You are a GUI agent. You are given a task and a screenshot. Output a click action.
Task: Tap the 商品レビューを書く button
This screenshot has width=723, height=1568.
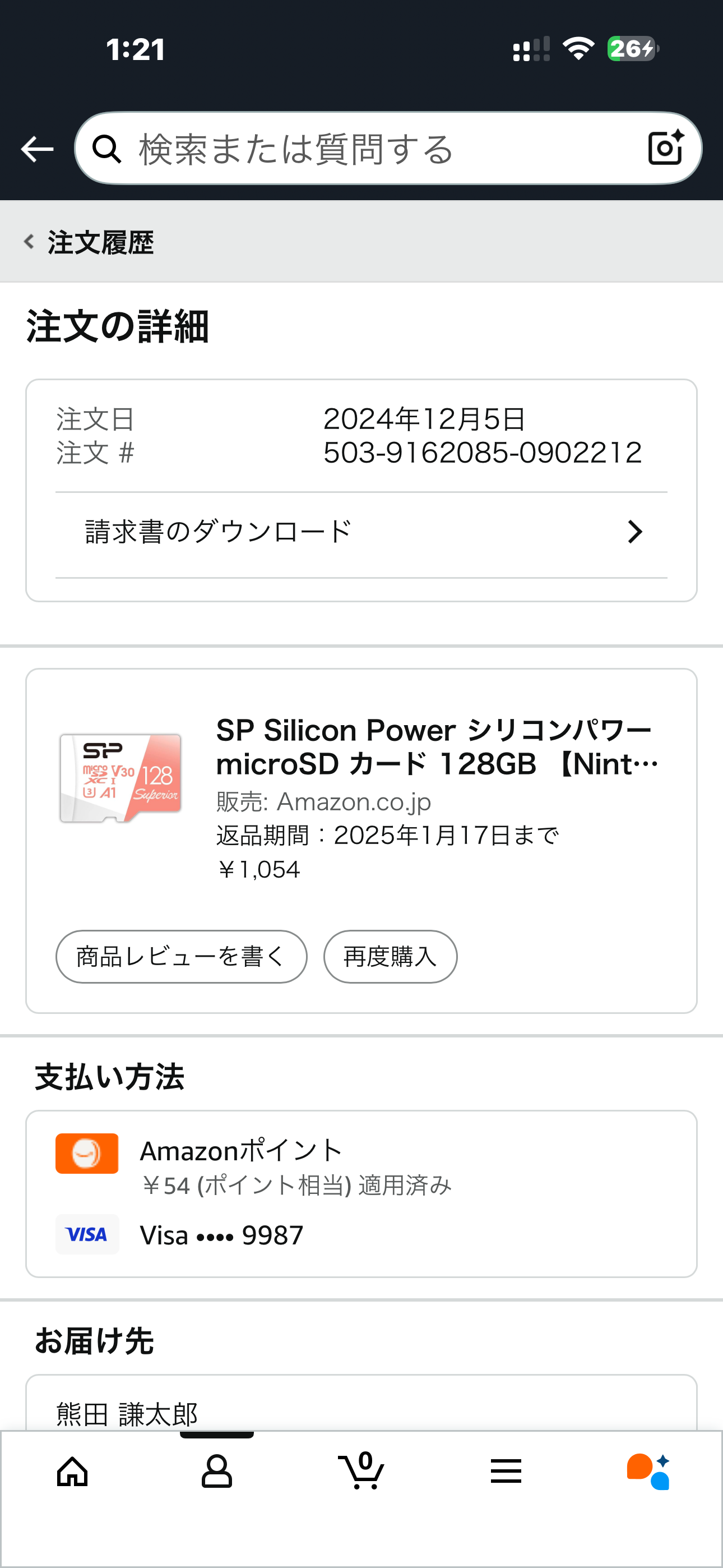click(x=182, y=956)
